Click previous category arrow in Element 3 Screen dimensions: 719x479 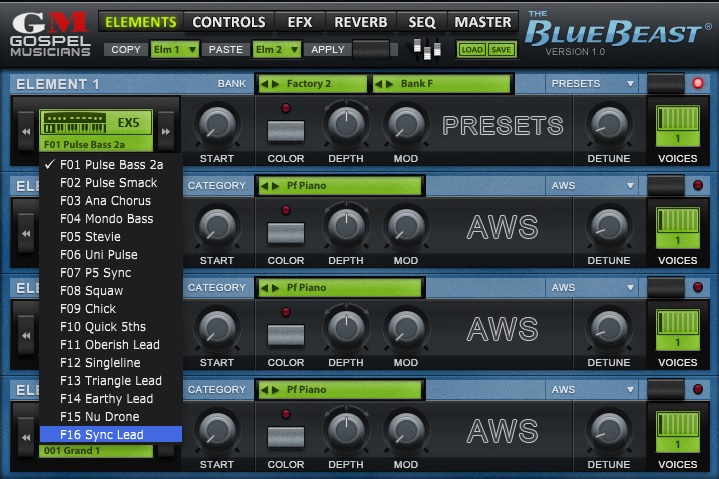click(x=264, y=288)
